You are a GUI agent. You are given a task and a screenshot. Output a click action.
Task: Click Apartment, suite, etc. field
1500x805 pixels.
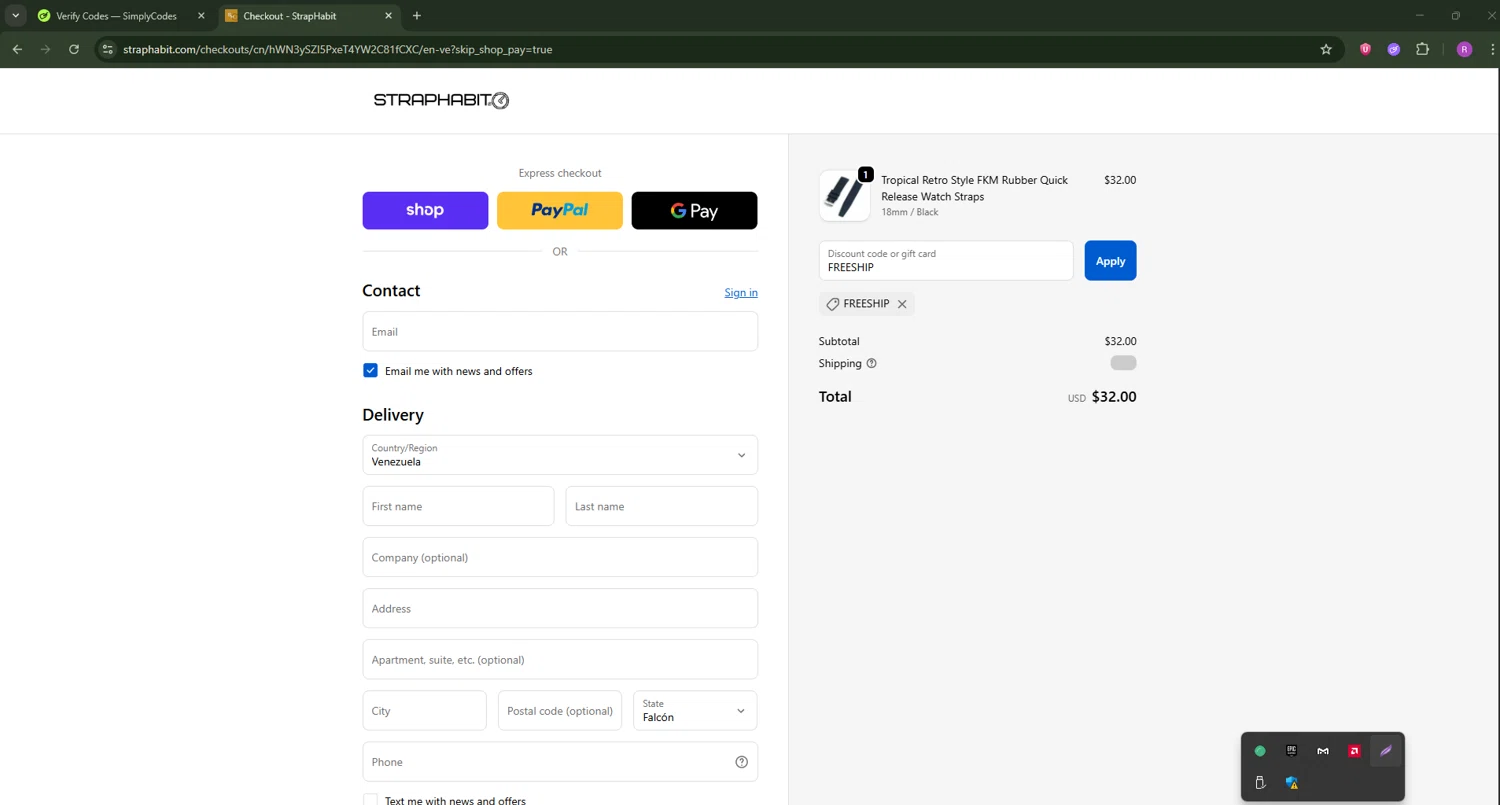tap(560, 660)
